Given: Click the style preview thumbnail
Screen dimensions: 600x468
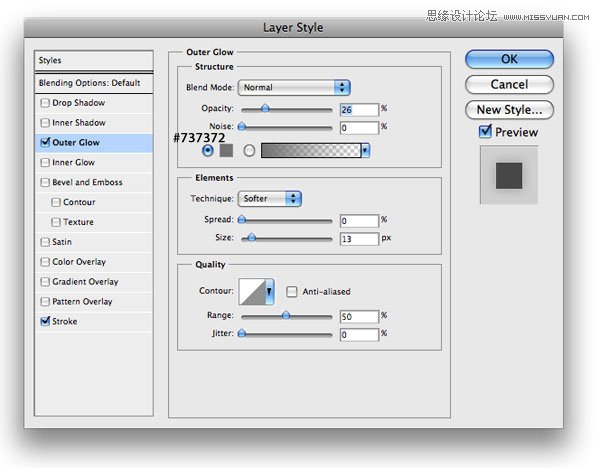Looking at the screenshot, I should pos(509,175).
